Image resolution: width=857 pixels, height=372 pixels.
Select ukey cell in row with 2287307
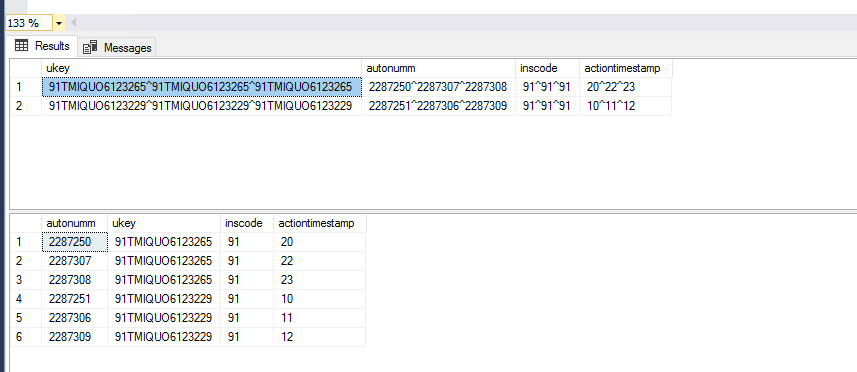164,261
